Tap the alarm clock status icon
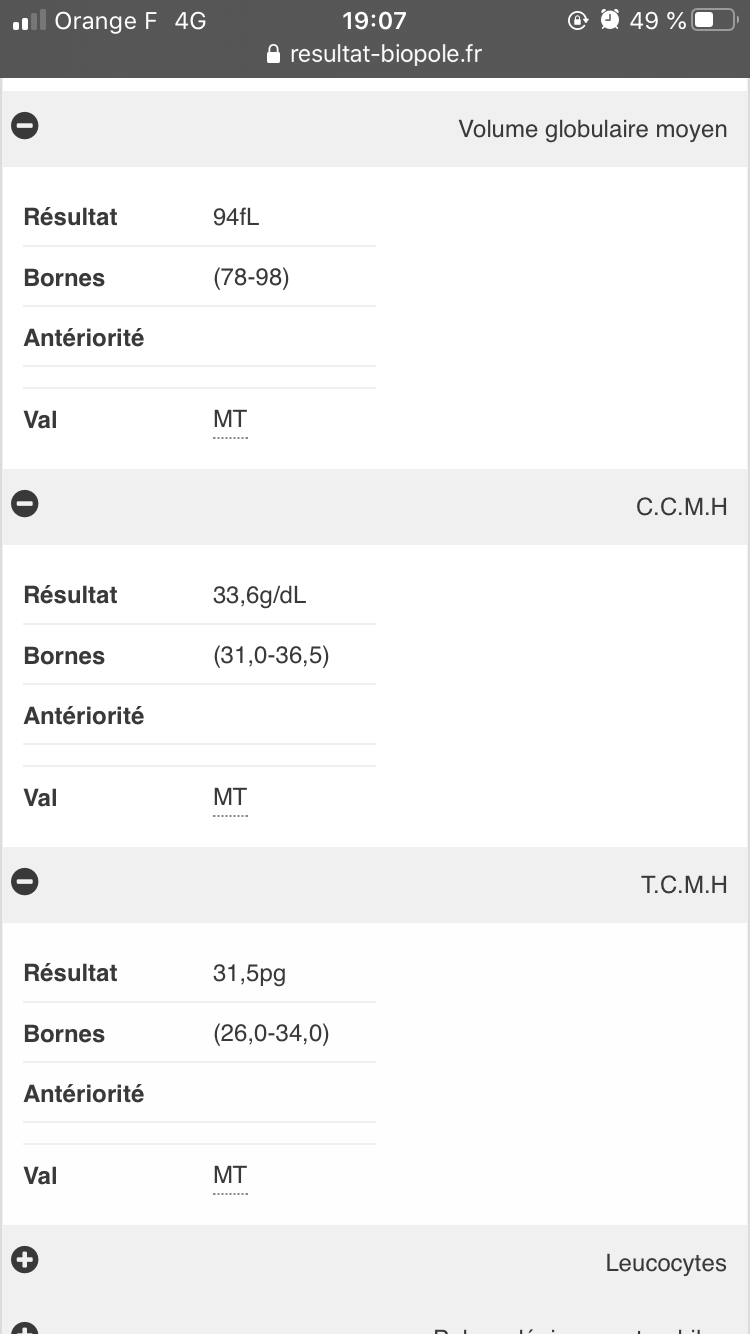The height and width of the screenshot is (1334, 750). (x=610, y=20)
